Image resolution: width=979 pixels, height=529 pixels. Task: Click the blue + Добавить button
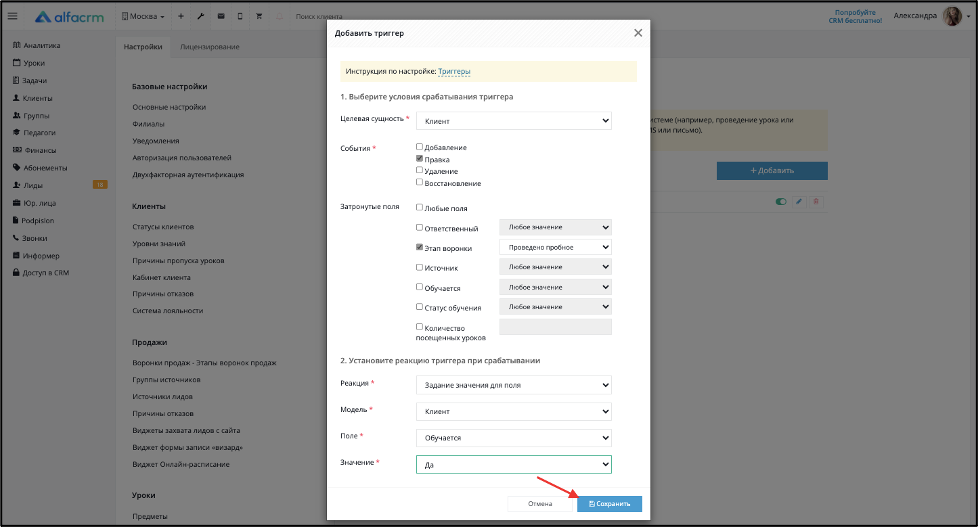coord(772,171)
